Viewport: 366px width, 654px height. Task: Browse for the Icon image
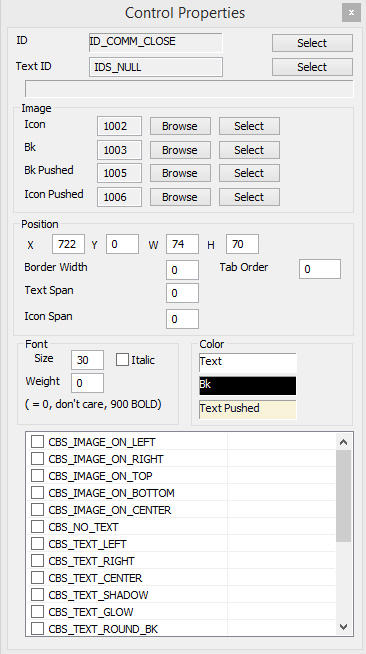tap(180, 126)
